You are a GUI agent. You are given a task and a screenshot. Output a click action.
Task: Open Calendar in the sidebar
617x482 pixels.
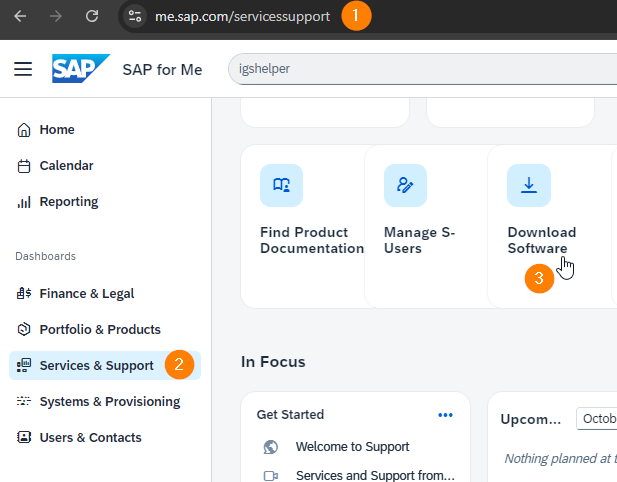tap(66, 166)
